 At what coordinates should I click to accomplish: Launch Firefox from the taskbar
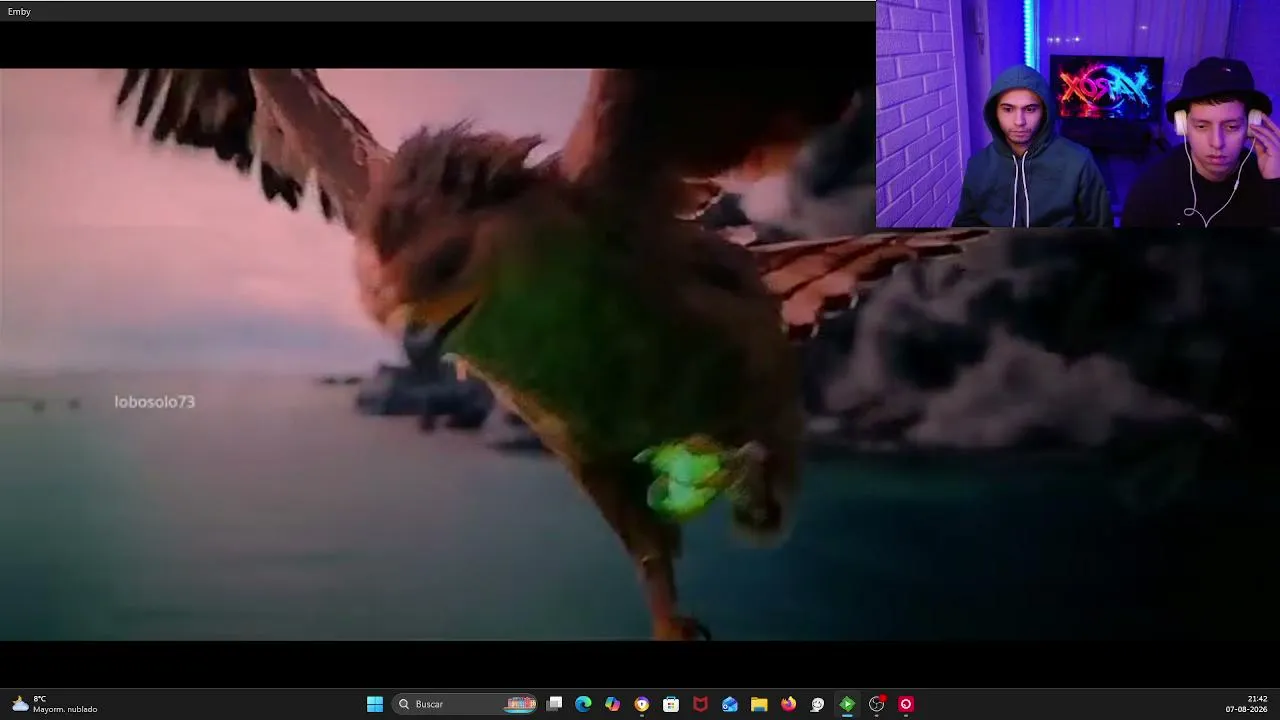click(x=788, y=704)
